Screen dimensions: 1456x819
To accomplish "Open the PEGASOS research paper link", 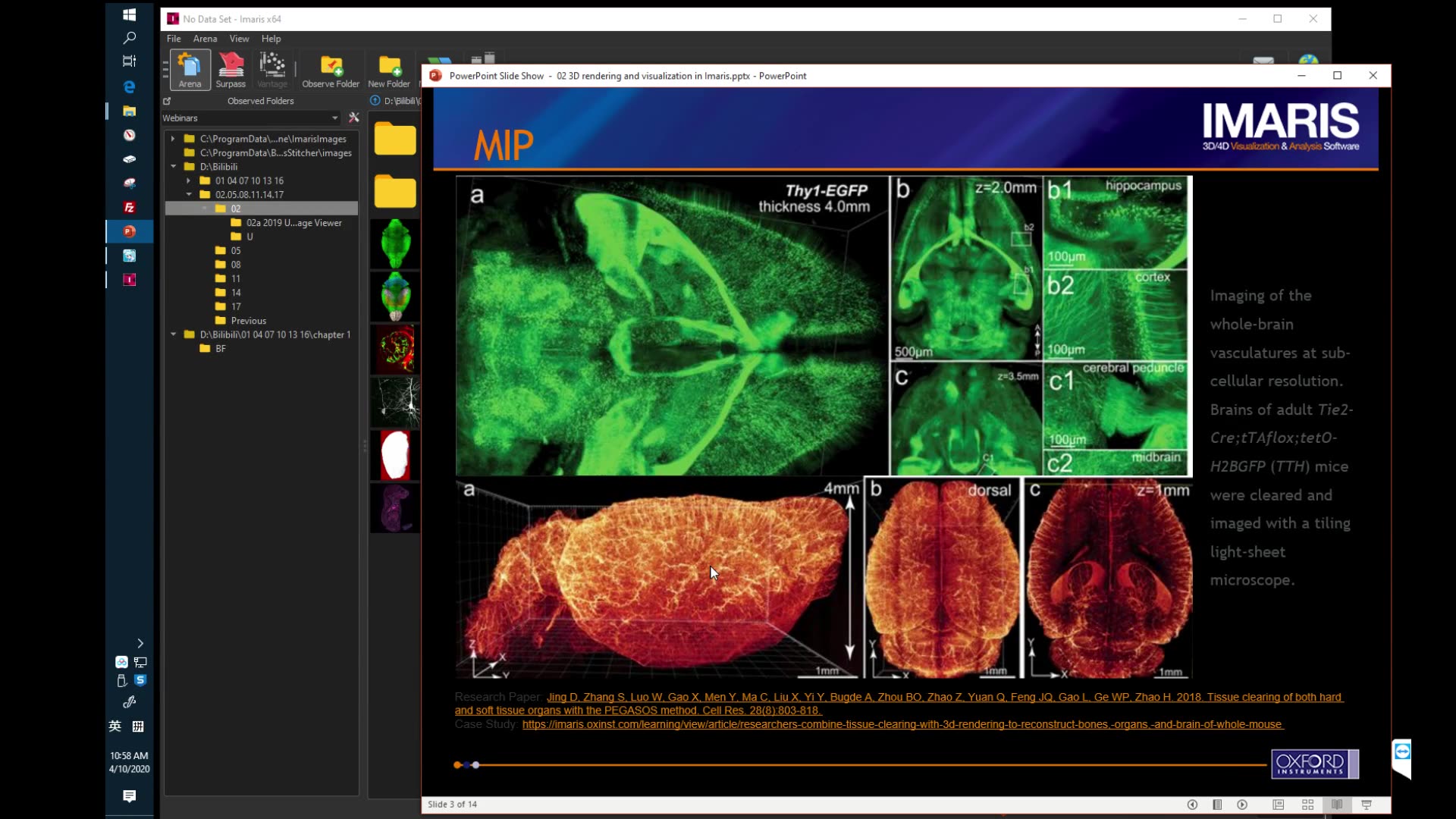I will click(944, 697).
